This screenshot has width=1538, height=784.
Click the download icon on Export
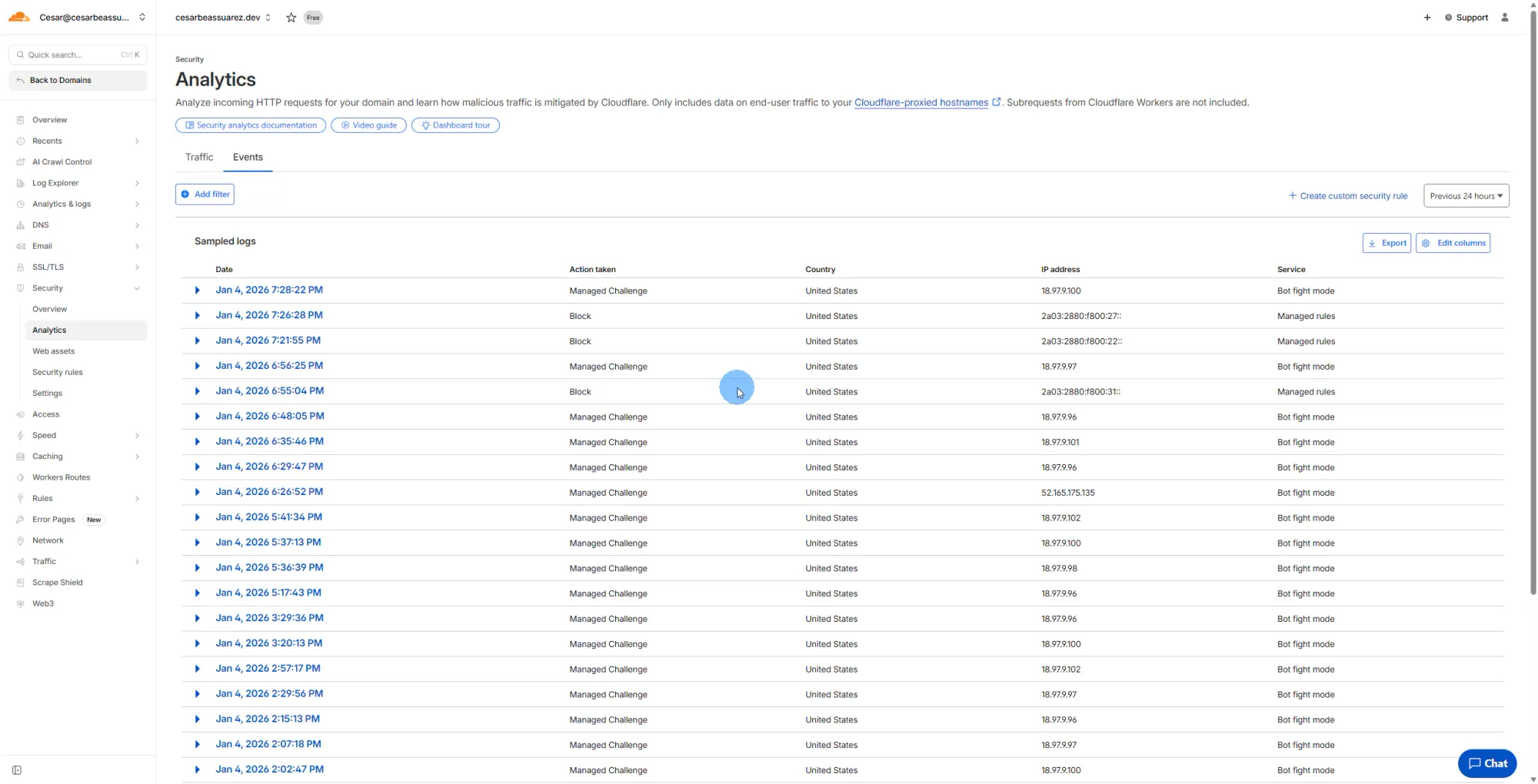pos(1373,243)
